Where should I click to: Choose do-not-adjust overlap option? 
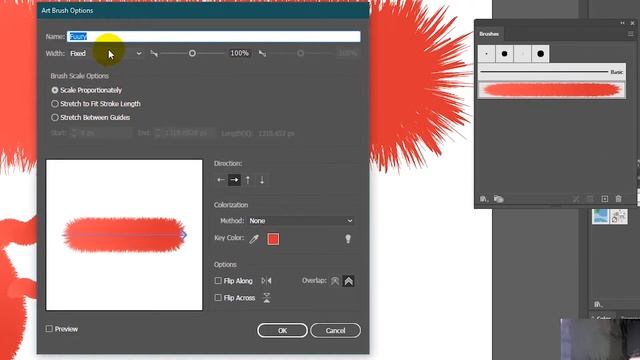click(335, 281)
